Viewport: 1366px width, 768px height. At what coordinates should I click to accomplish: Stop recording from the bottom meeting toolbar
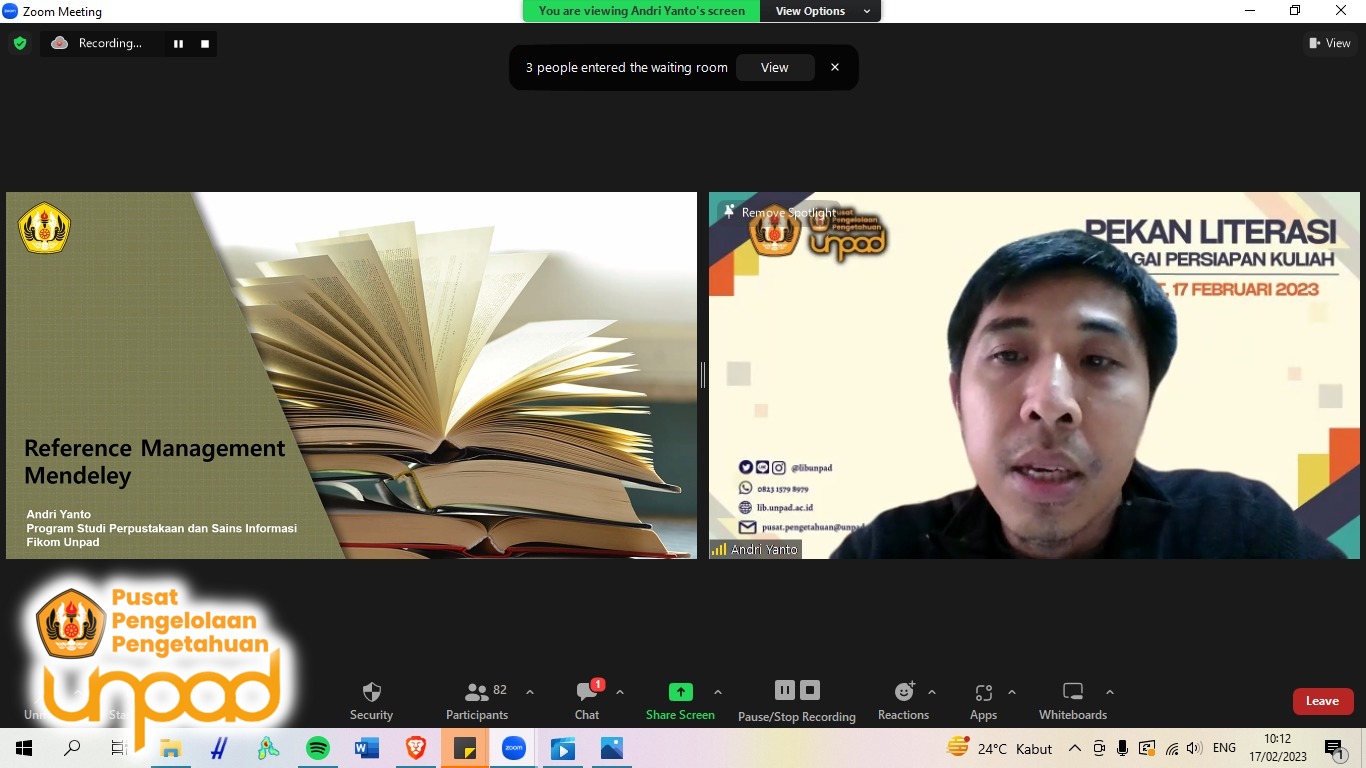point(810,690)
